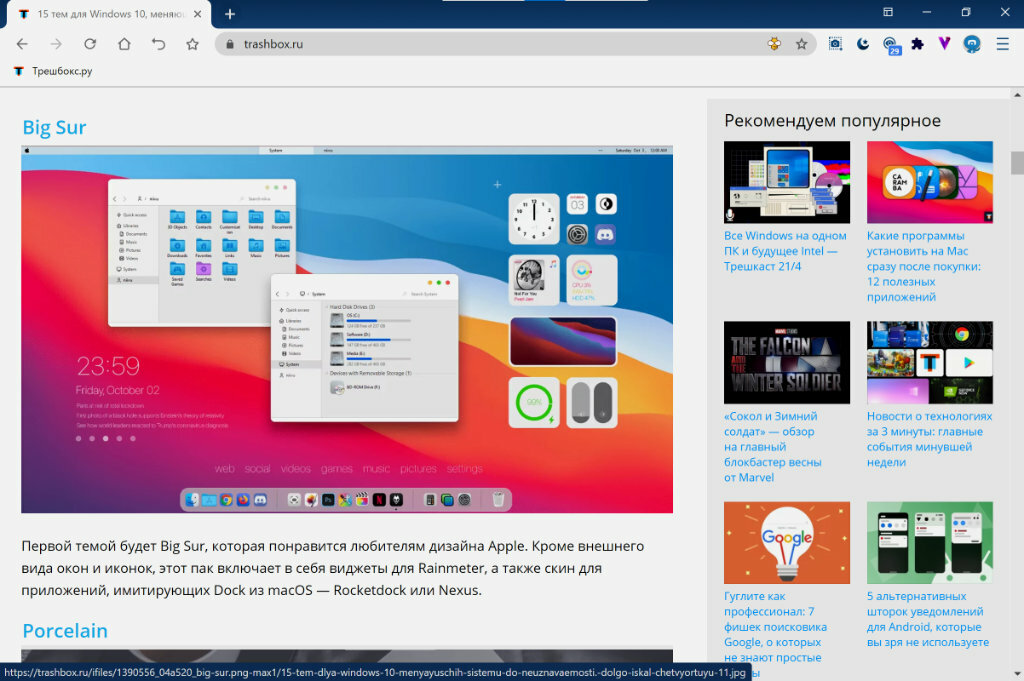1024x681 pixels.
Task: Open the browser home page
Action: pyautogui.click(x=124, y=44)
